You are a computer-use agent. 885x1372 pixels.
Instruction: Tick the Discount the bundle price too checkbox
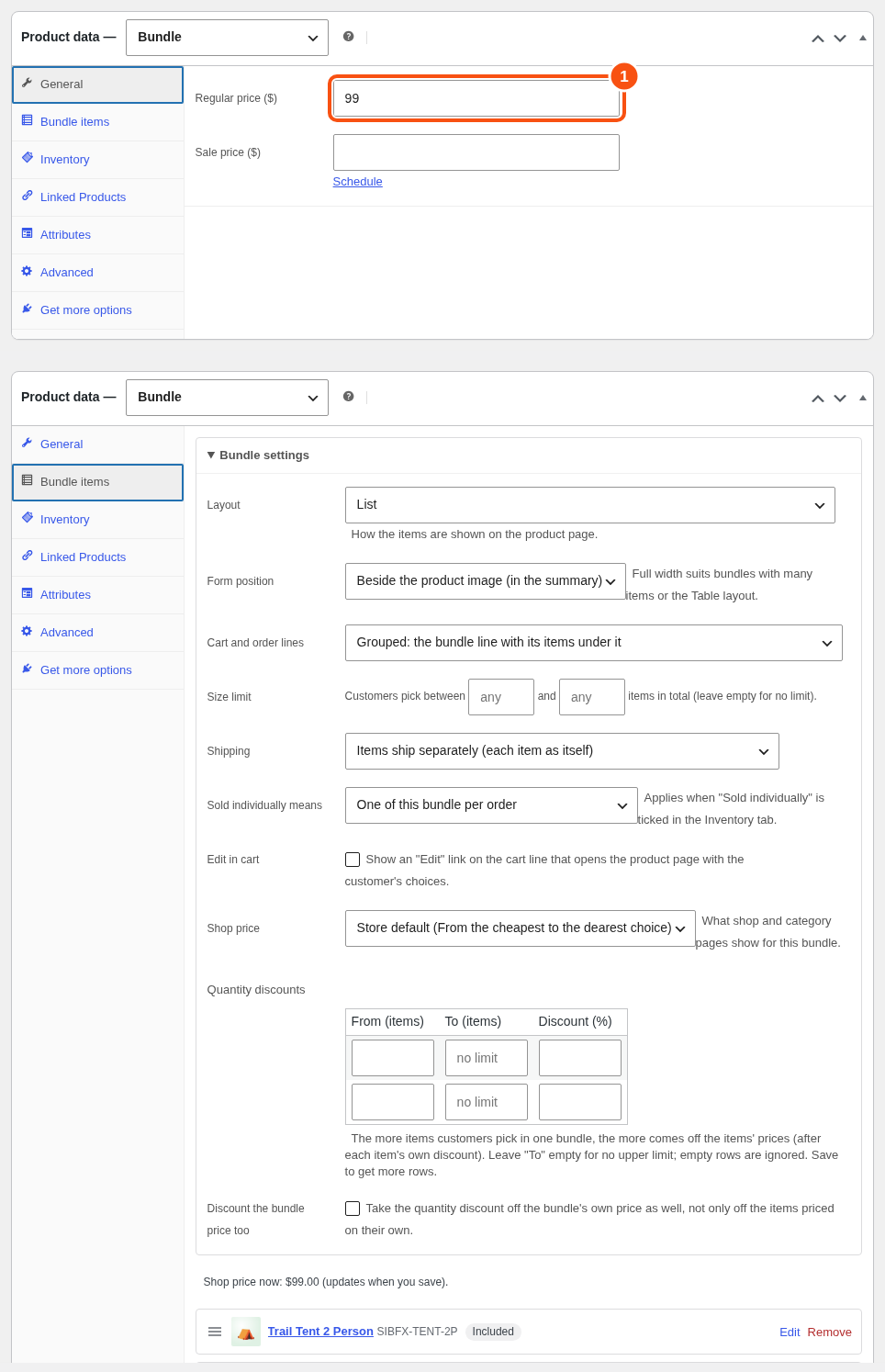pyautogui.click(x=353, y=1209)
